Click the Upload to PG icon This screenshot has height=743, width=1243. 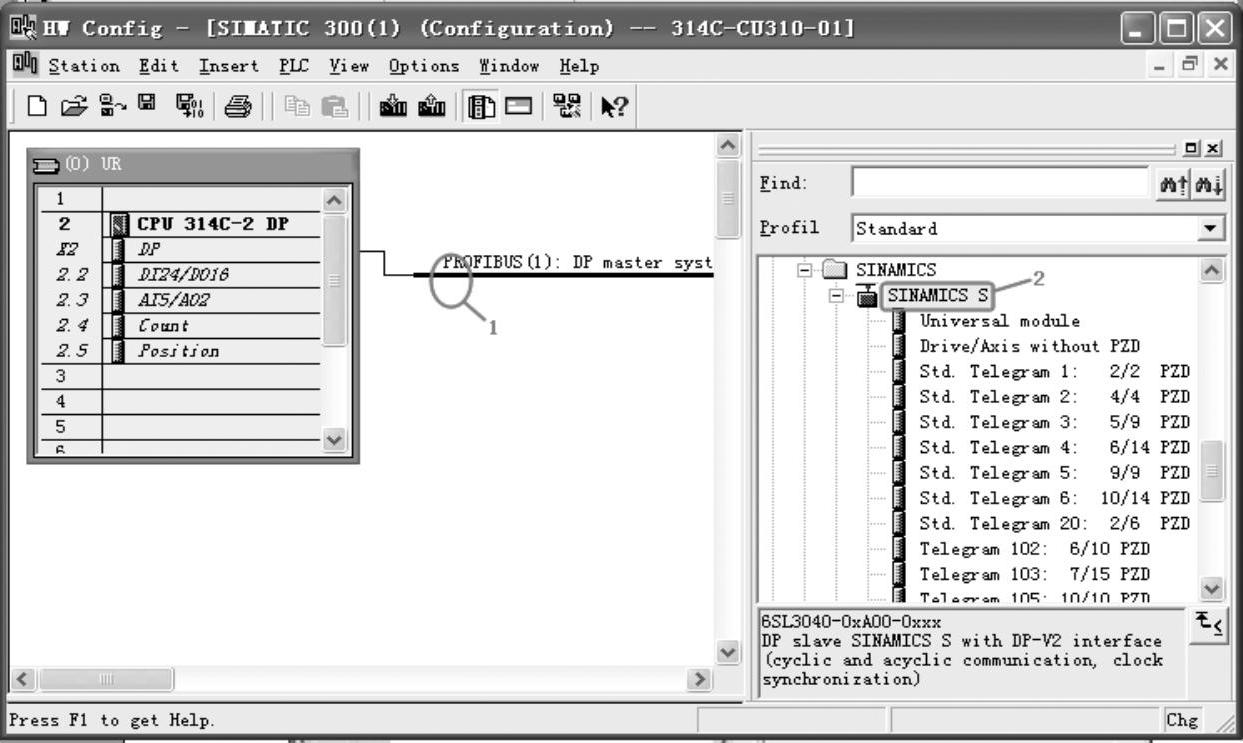432,106
